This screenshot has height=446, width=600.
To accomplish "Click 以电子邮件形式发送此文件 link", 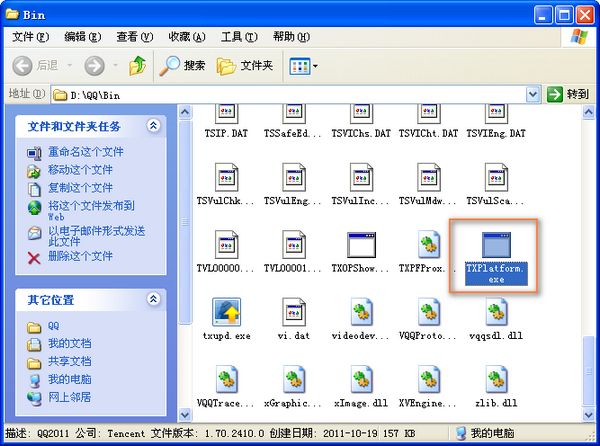I will (96, 236).
